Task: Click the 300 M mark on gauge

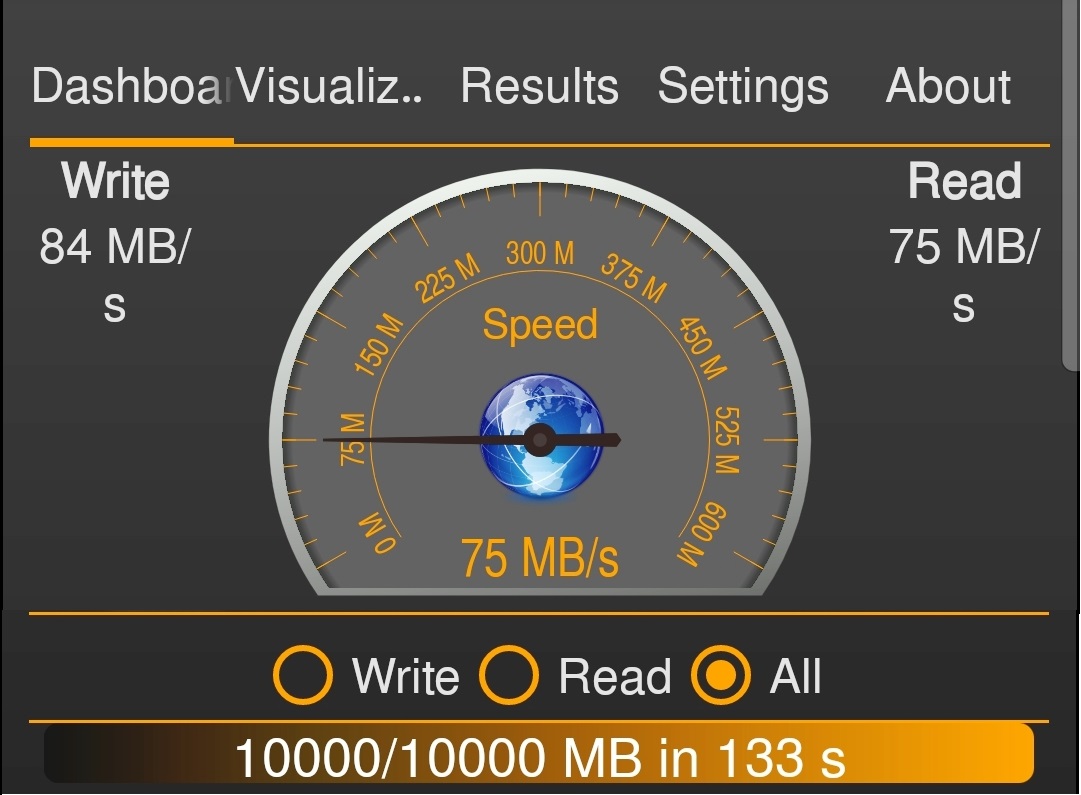Action: [540, 253]
